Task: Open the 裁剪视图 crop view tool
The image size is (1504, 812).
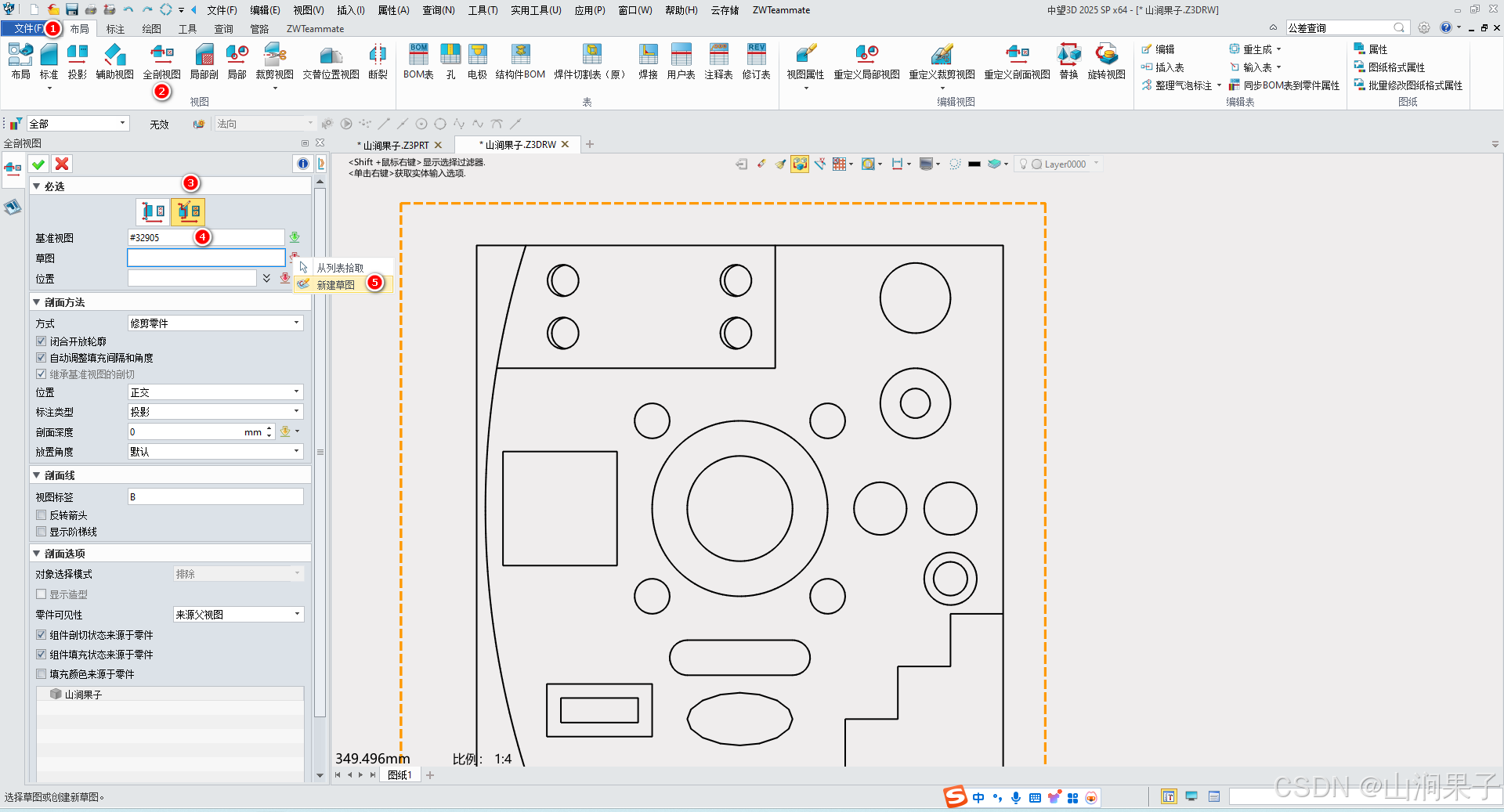Action: pyautogui.click(x=274, y=61)
